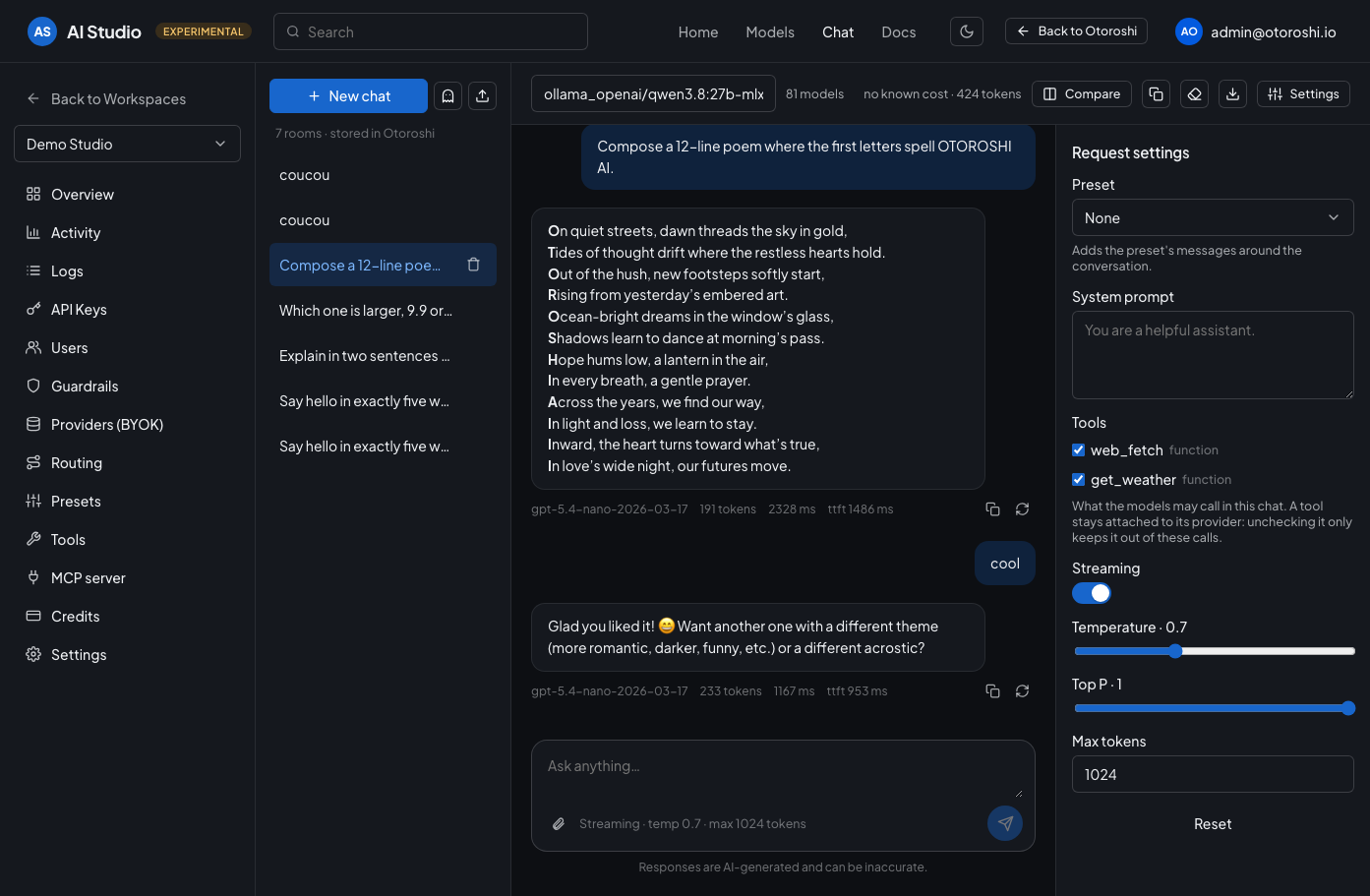The image size is (1370, 896).
Task: Open Users in sidebar
Action: [x=127, y=348]
